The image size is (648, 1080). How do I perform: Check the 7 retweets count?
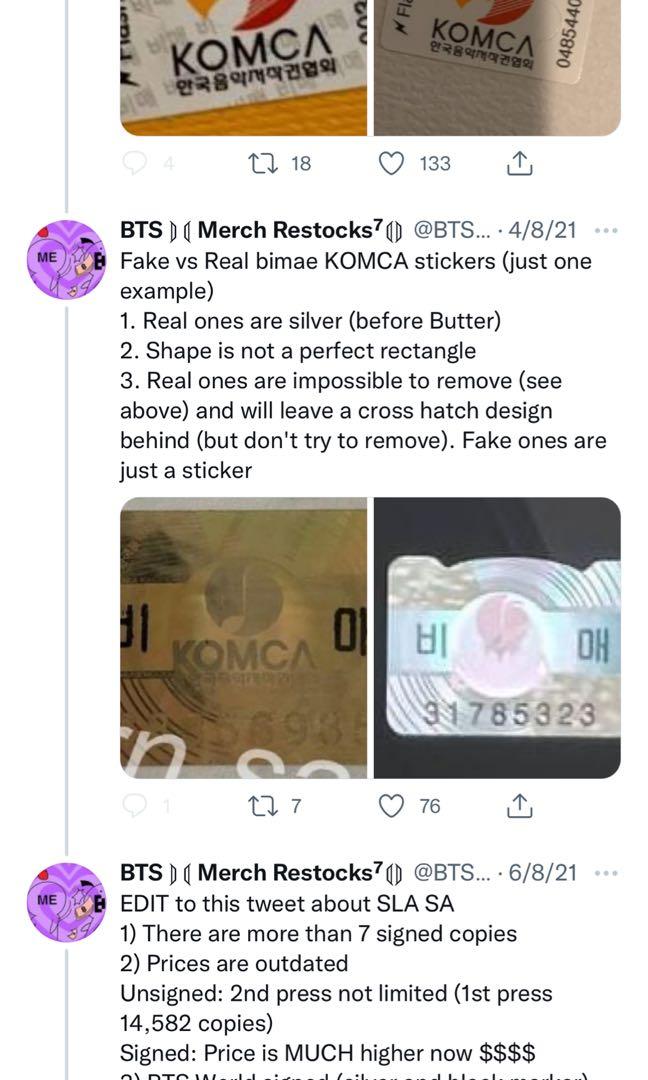[x=295, y=806]
